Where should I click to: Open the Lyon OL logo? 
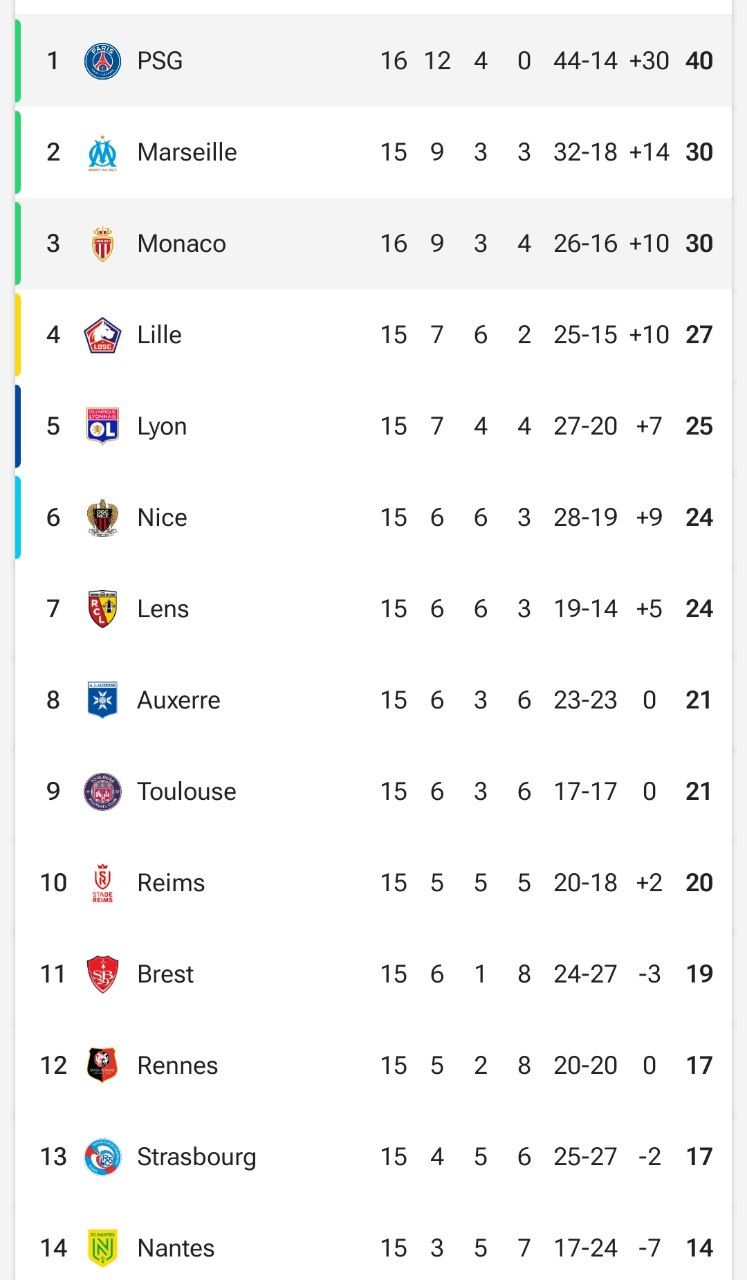[102, 426]
